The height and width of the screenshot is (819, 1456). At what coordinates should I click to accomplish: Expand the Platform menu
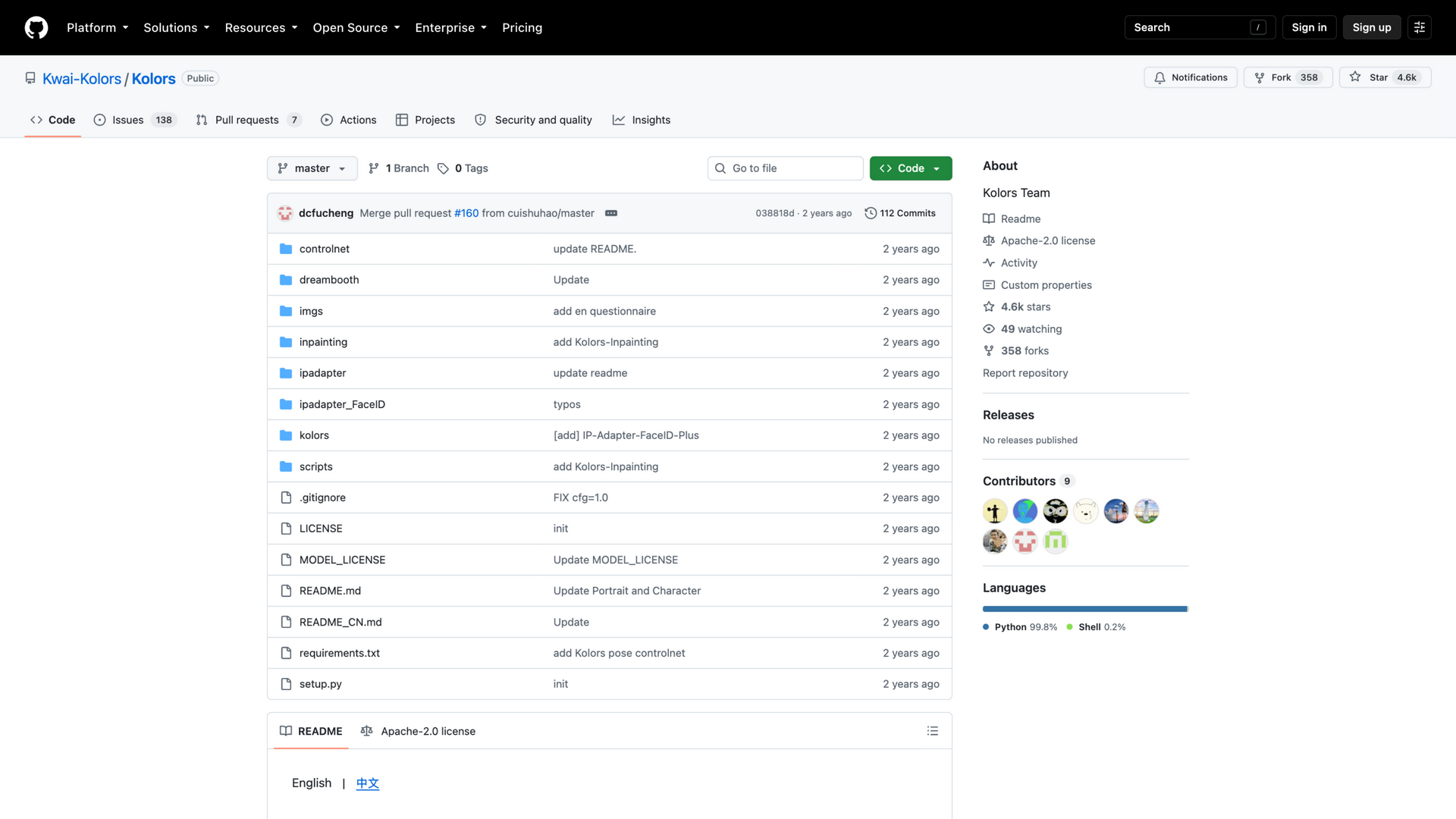(97, 27)
